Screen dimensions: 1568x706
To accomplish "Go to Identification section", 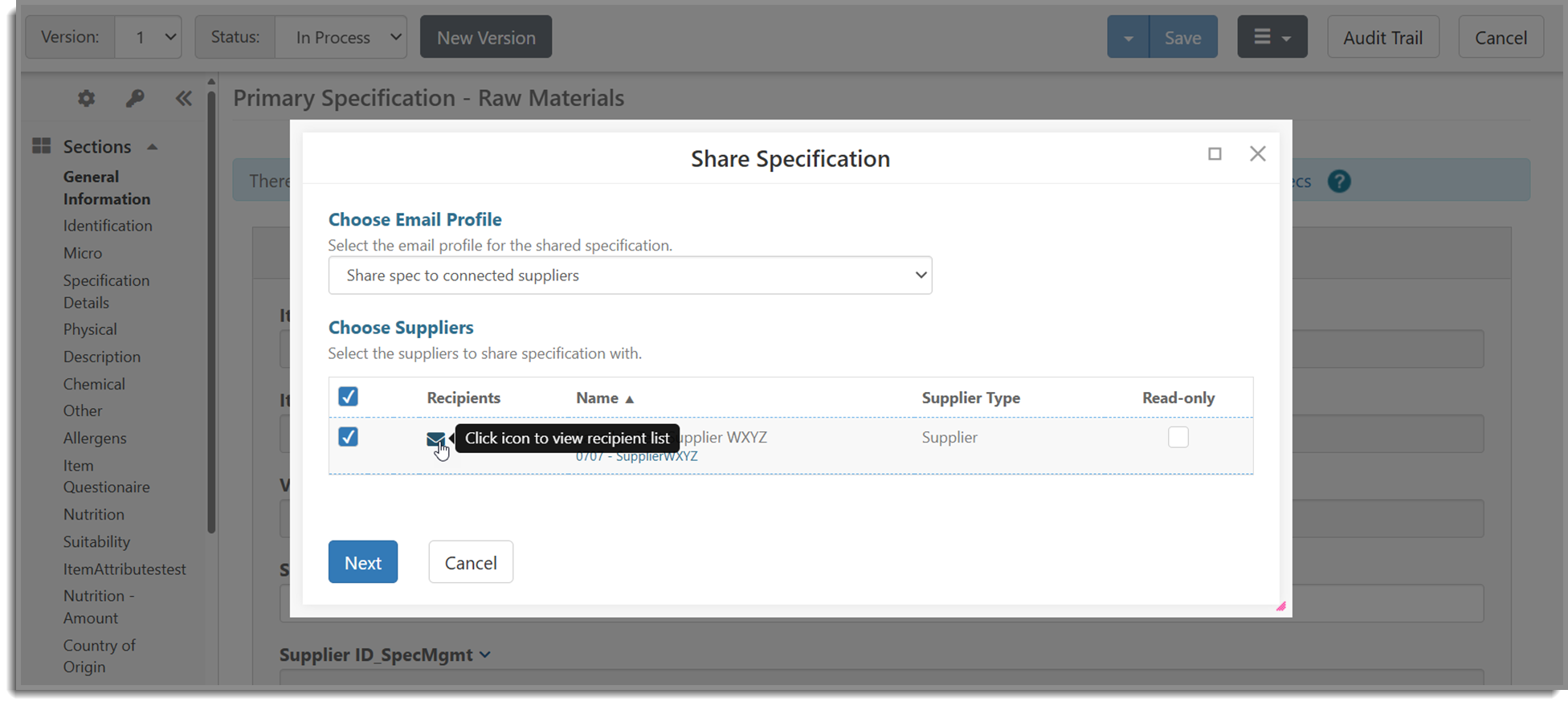I will pyautogui.click(x=108, y=226).
